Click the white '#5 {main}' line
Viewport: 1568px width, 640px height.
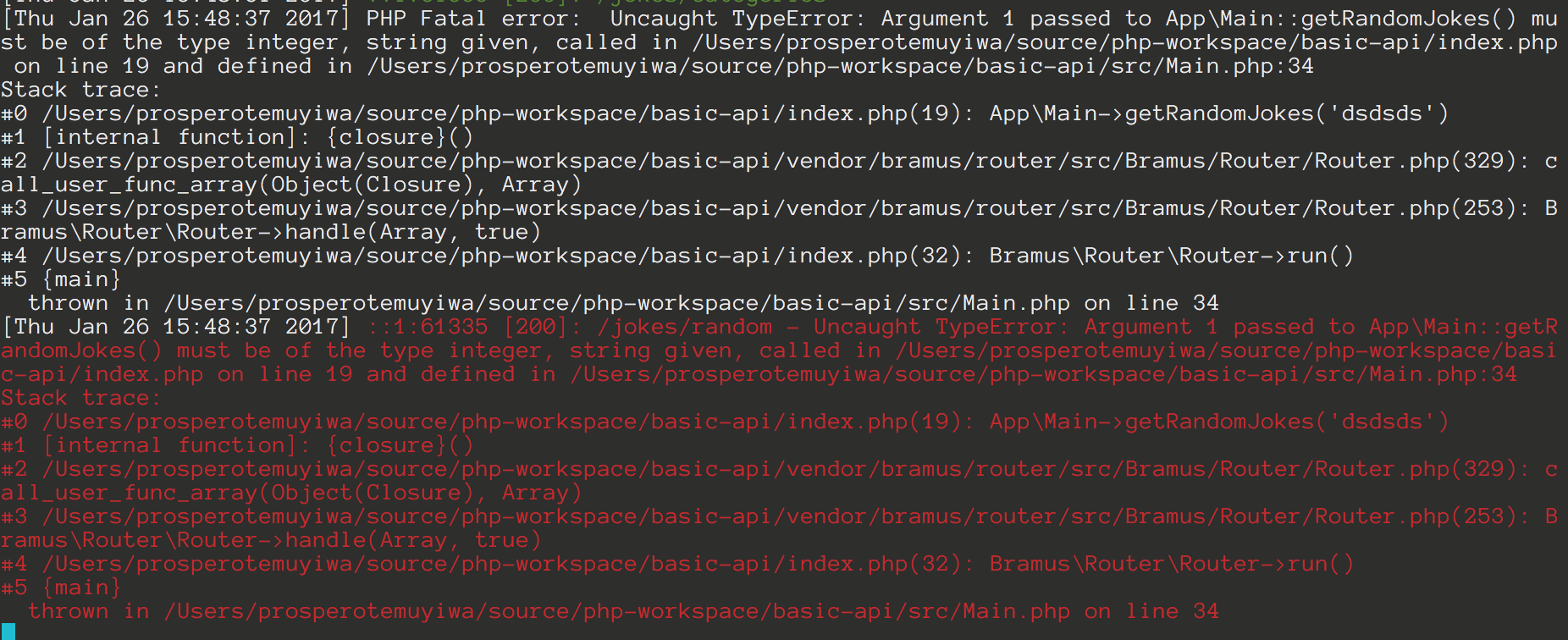tap(61, 279)
